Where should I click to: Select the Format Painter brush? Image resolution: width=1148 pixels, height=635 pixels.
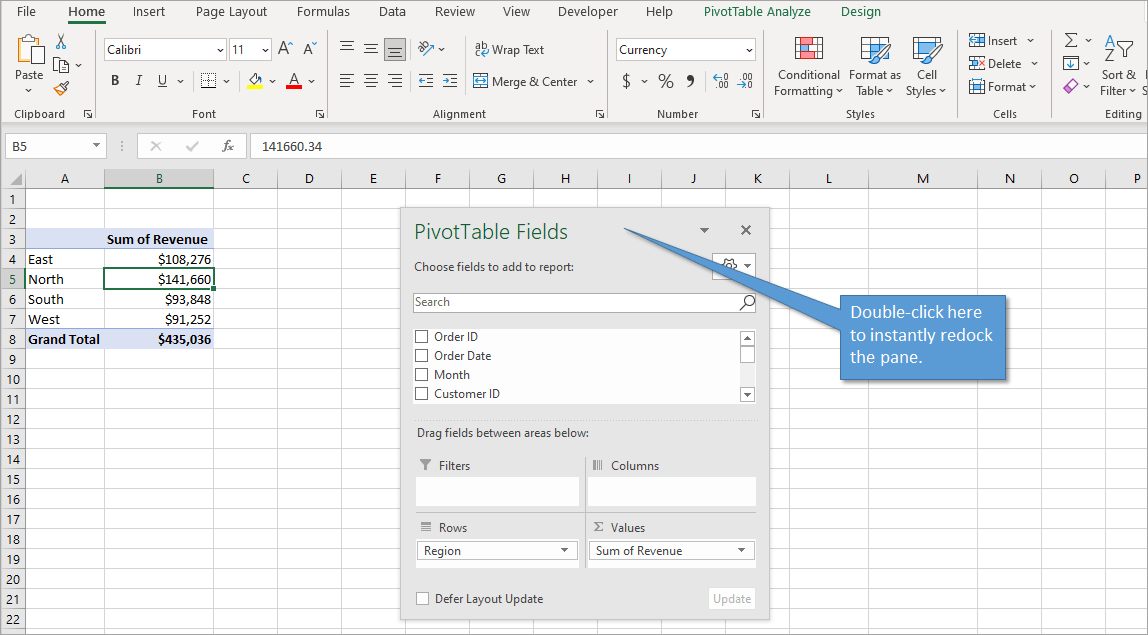62,89
